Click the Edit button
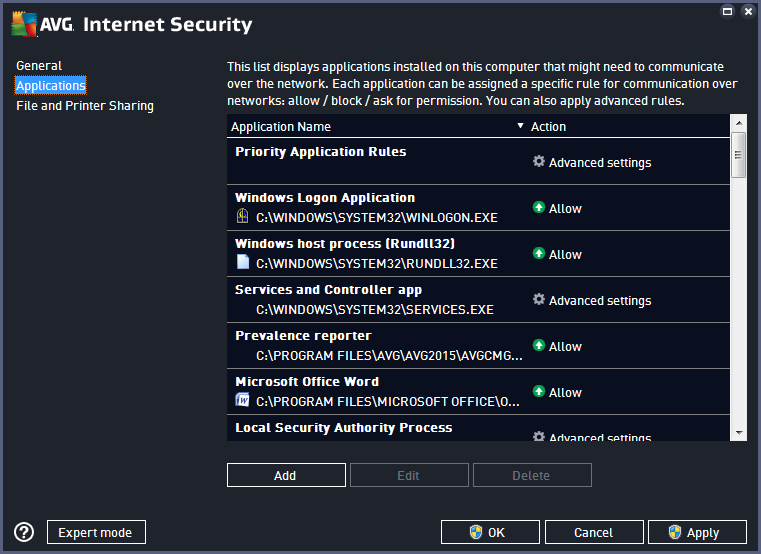Screen dimensions: 761x554 click(x=409, y=475)
